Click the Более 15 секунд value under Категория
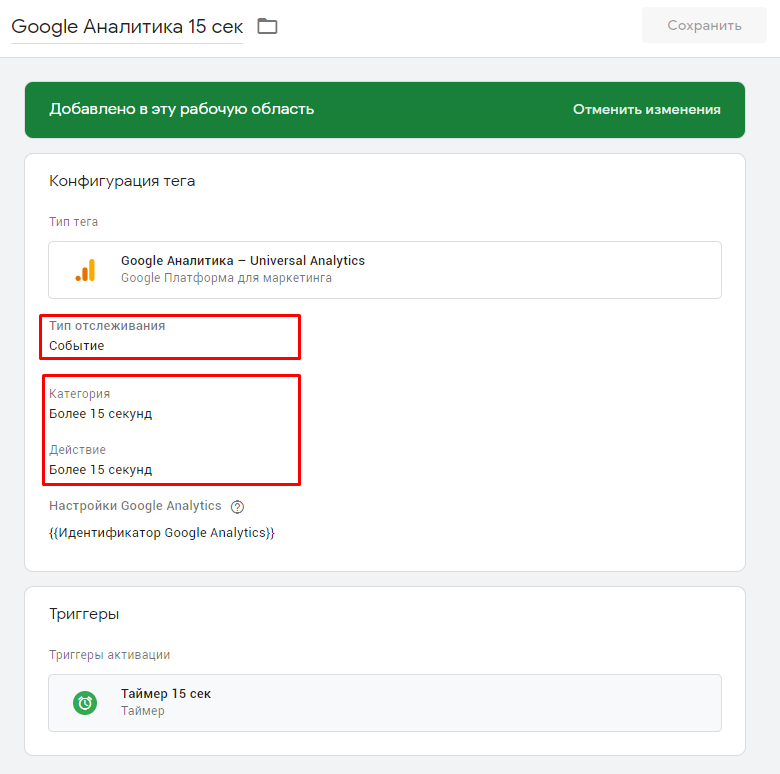 (x=100, y=414)
